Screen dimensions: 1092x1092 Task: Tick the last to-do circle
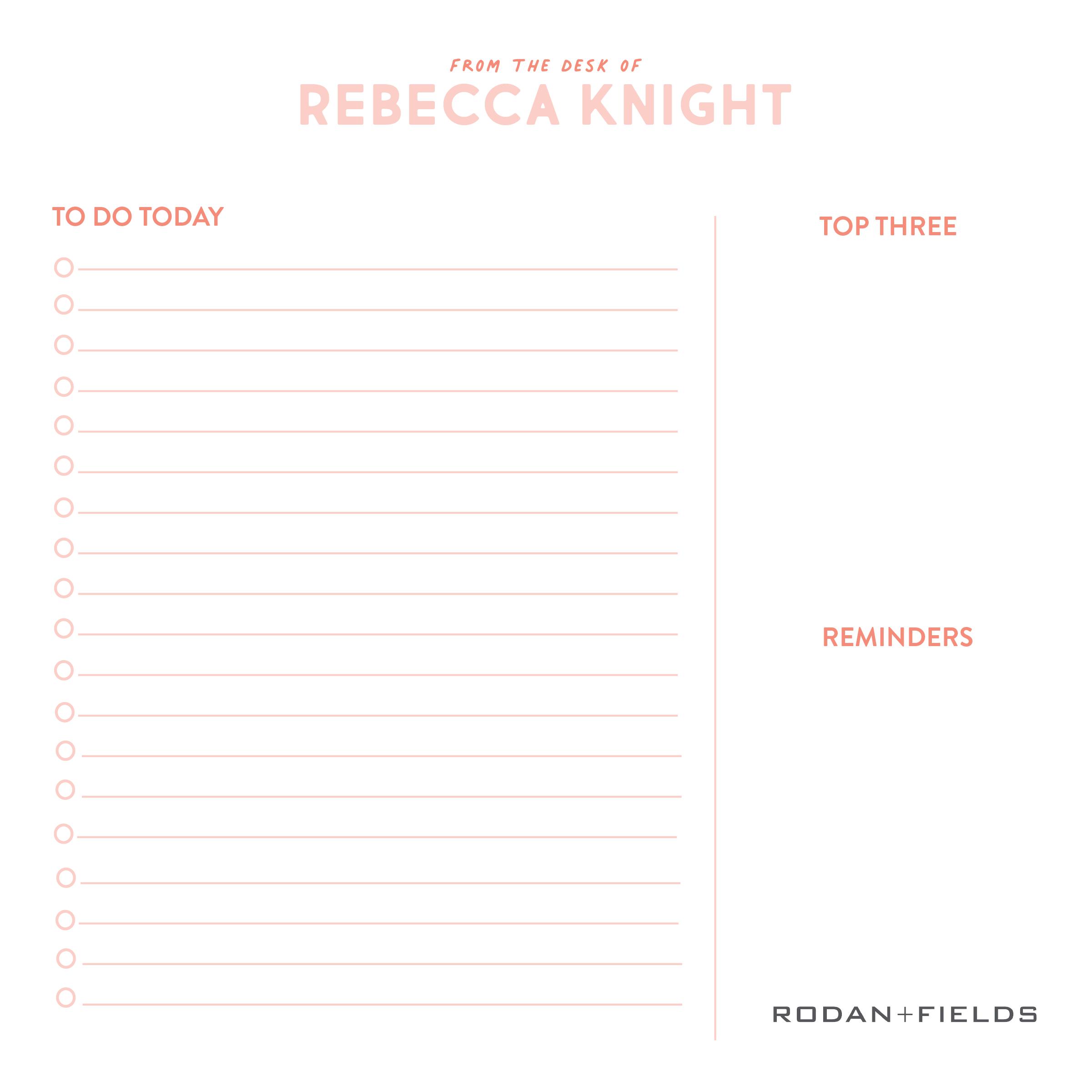coord(65,997)
